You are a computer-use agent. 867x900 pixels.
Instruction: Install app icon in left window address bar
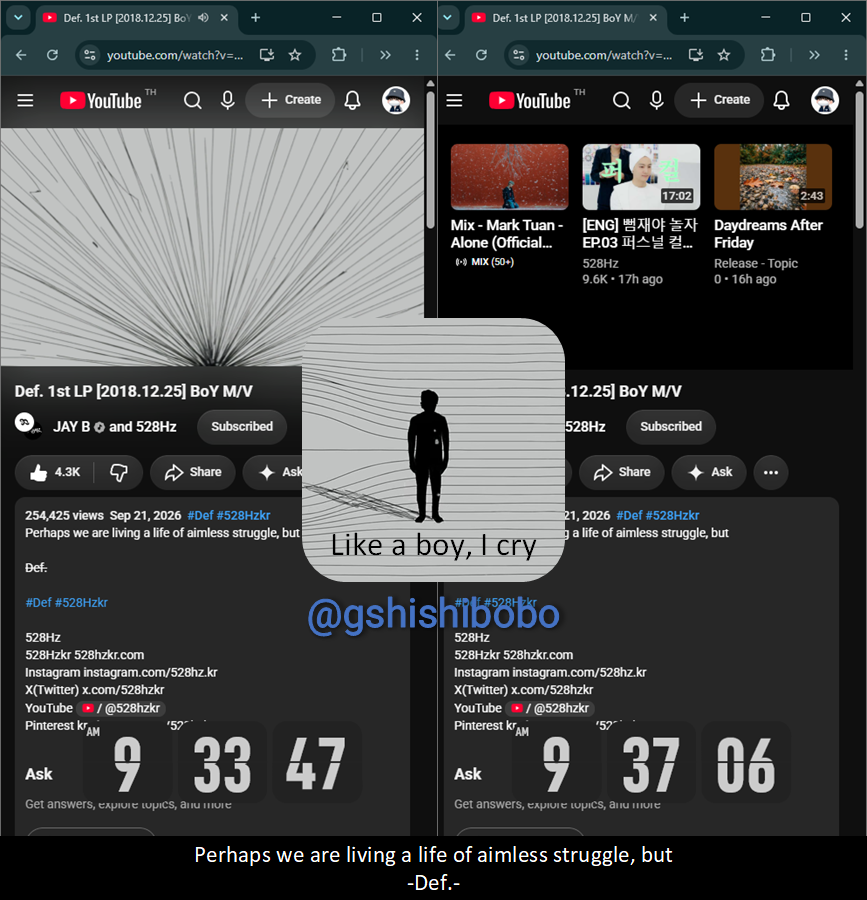pyautogui.click(x=267, y=55)
